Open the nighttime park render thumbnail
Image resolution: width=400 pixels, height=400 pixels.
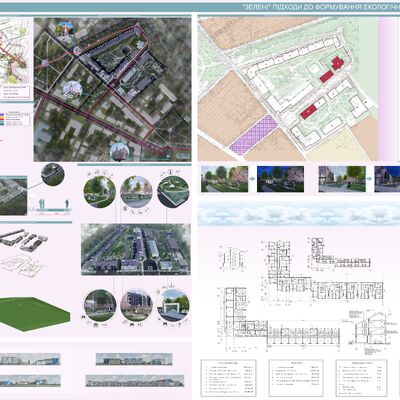280,179
